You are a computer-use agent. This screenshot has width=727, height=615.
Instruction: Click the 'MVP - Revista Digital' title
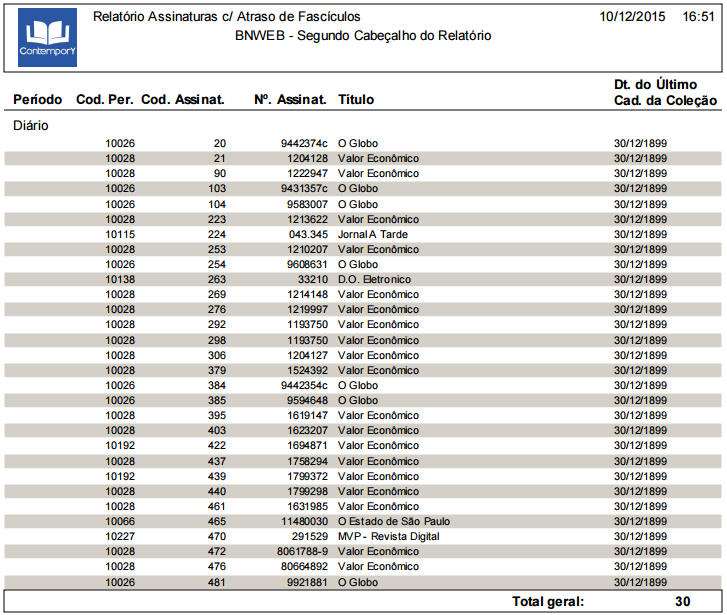pos(389,537)
